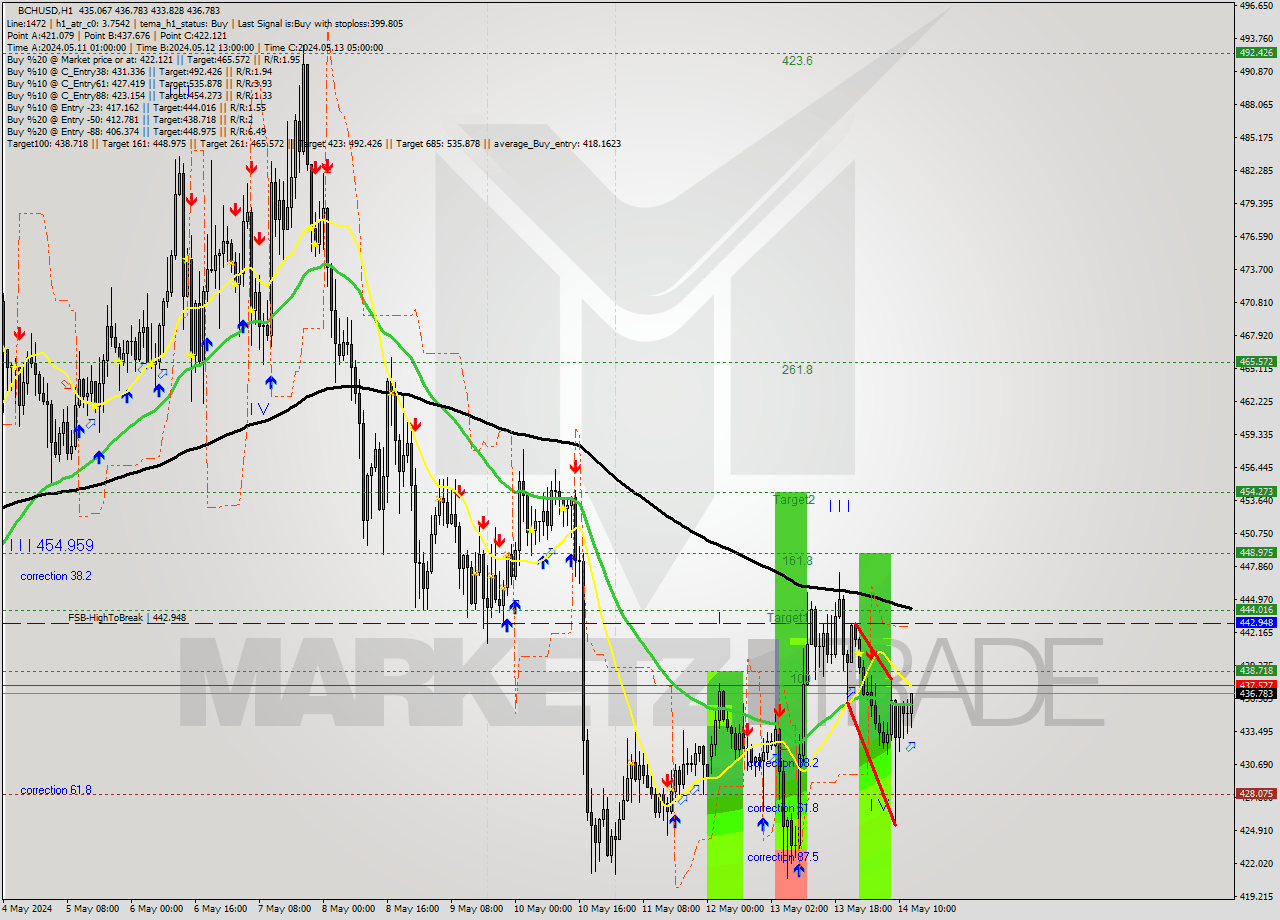Click the 473.700 axis tick value
Screen dimensions: 1280x920
click(1256, 270)
